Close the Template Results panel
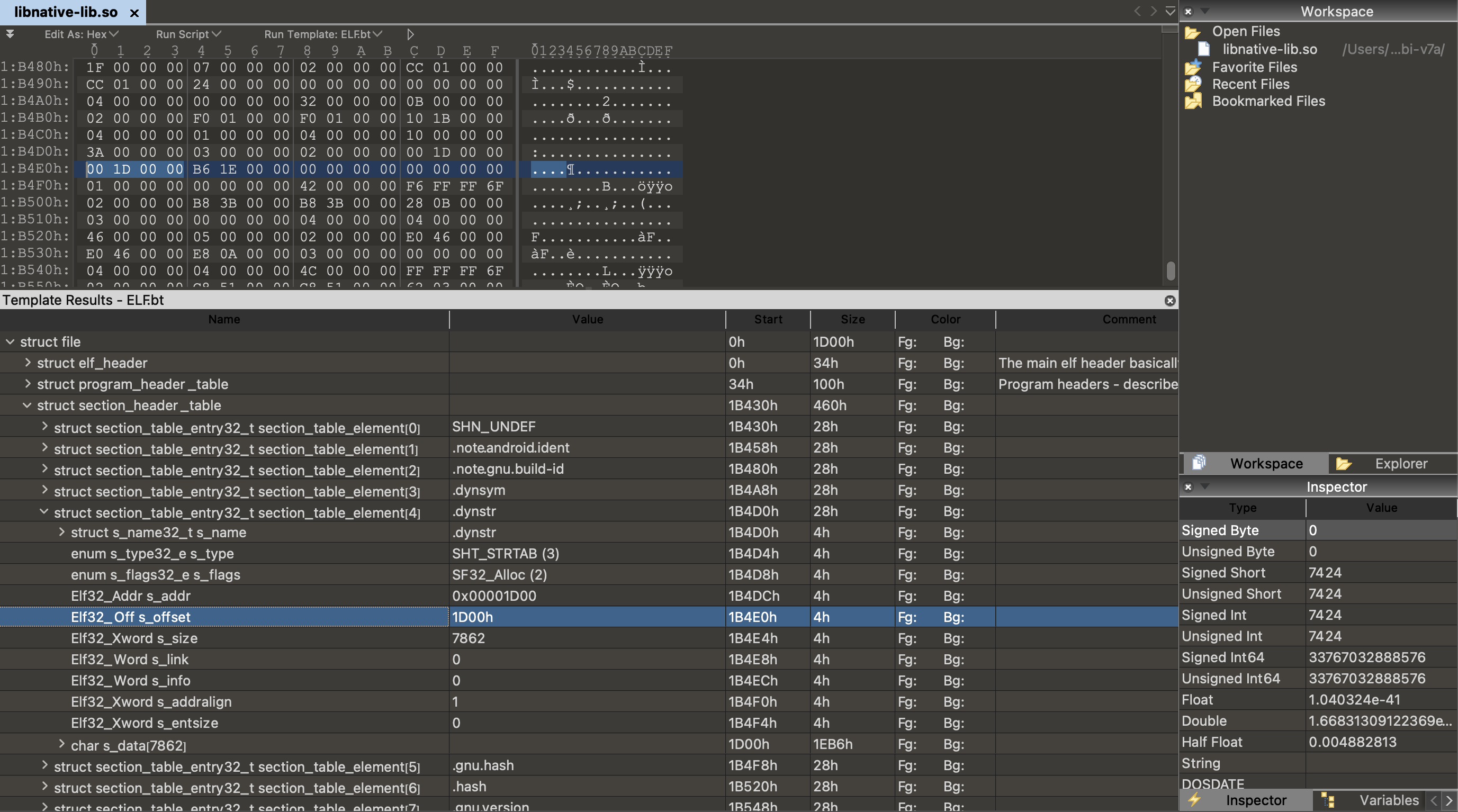 coord(1170,301)
